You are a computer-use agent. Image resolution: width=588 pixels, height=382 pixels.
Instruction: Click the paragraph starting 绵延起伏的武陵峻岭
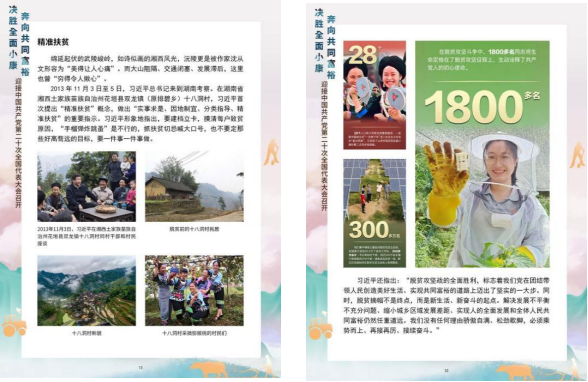[140, 69]
